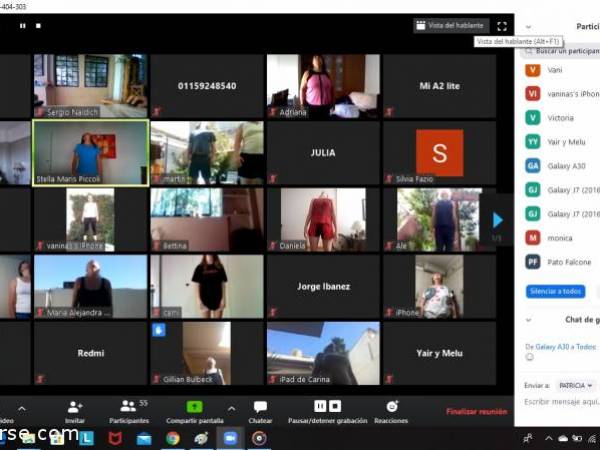Select the JULIA participant tile
This screenshot has height=450, width=600.
tap(323, 153)
